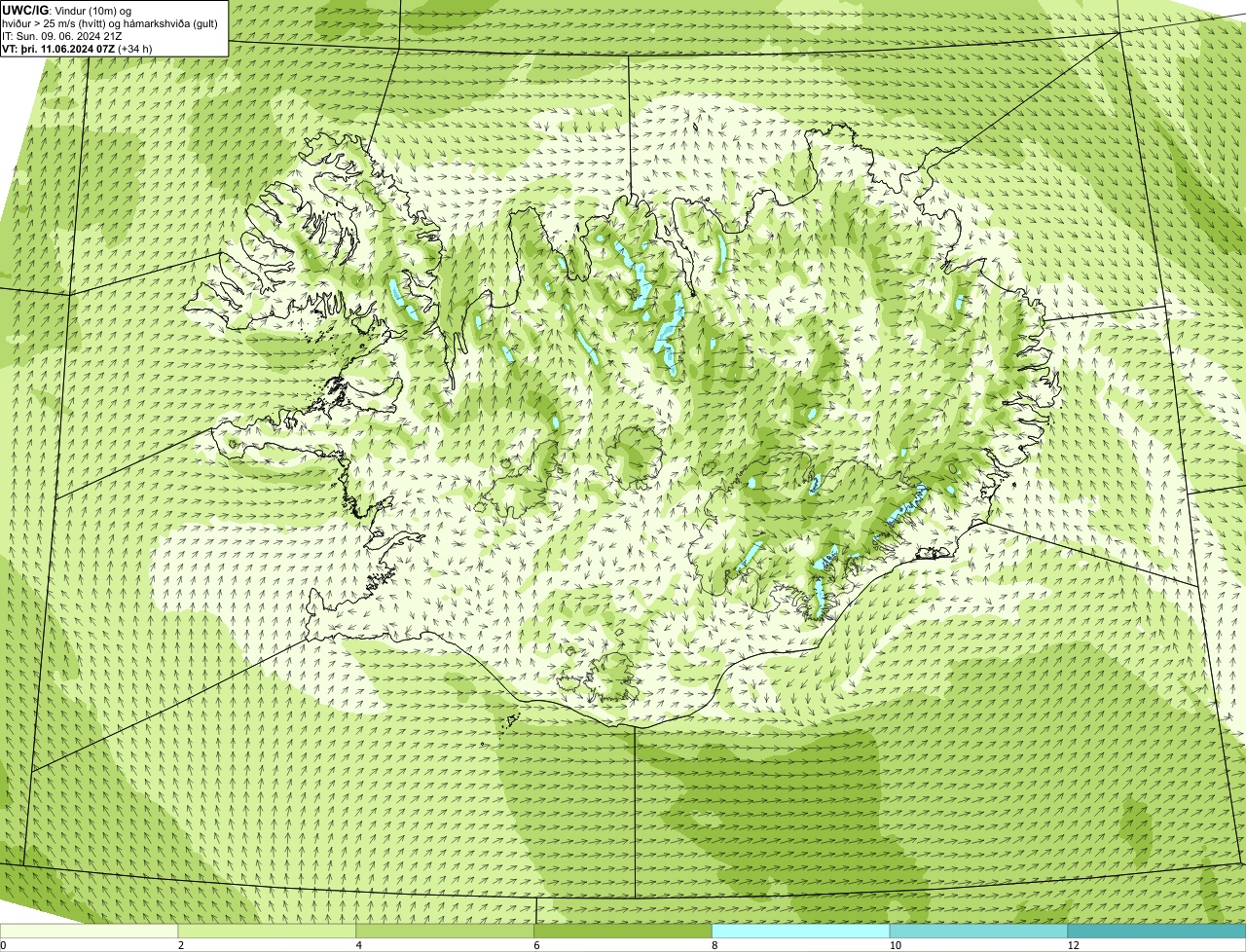This screenshot has height=952, width=1246.
Task: Click the "2" label on the color scale
Action: point(181,945)
